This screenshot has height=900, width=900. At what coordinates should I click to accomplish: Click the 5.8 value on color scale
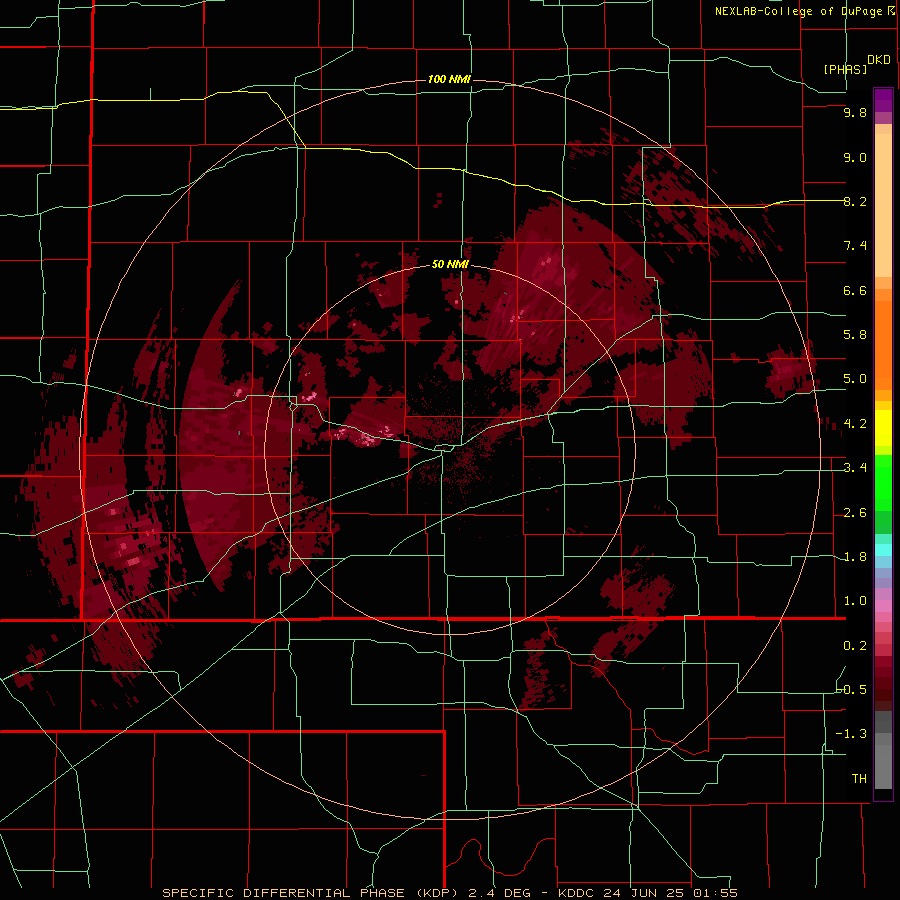click(x=855, y=335)
